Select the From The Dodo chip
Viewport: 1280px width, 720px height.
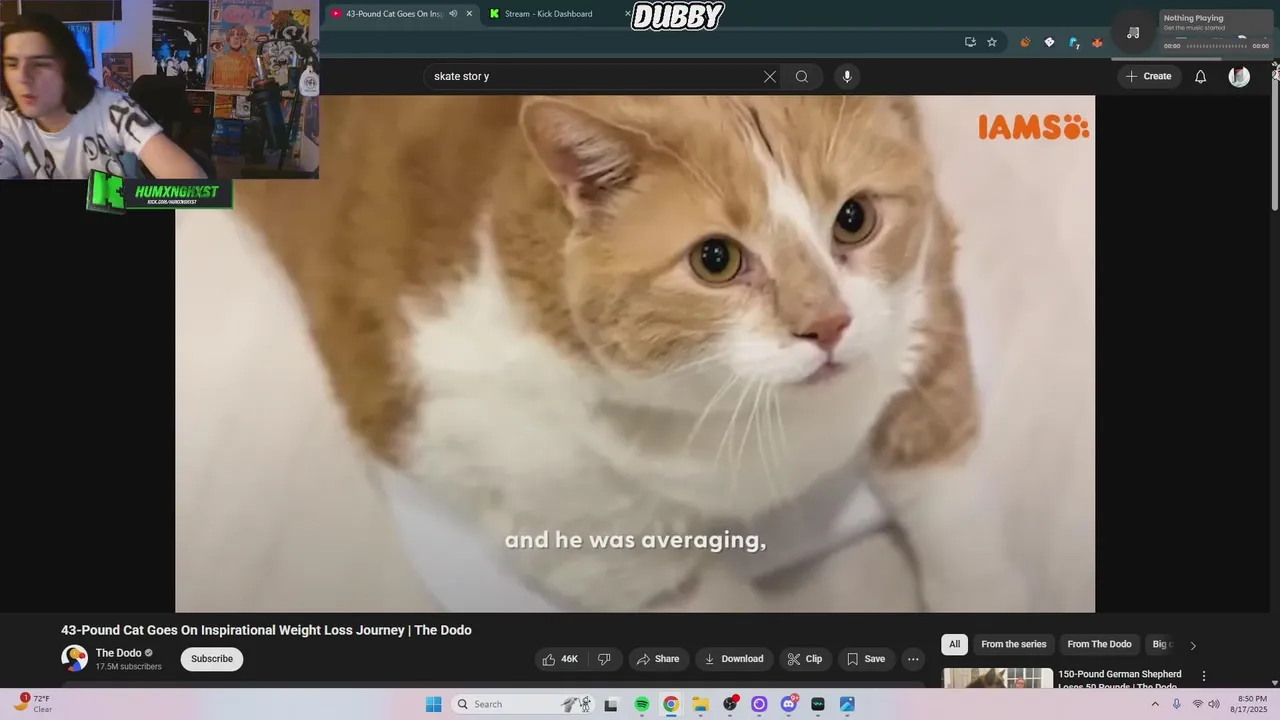click(1099, 645)
